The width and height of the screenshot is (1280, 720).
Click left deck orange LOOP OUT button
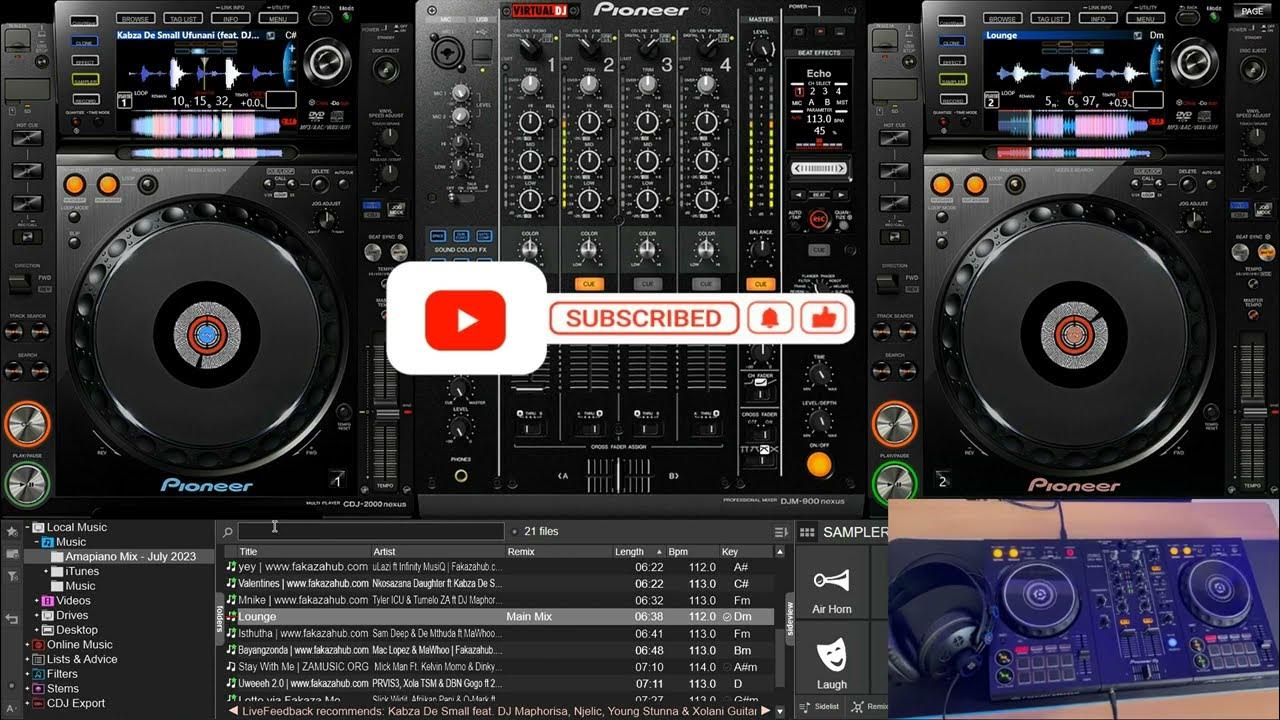(107, 184)
